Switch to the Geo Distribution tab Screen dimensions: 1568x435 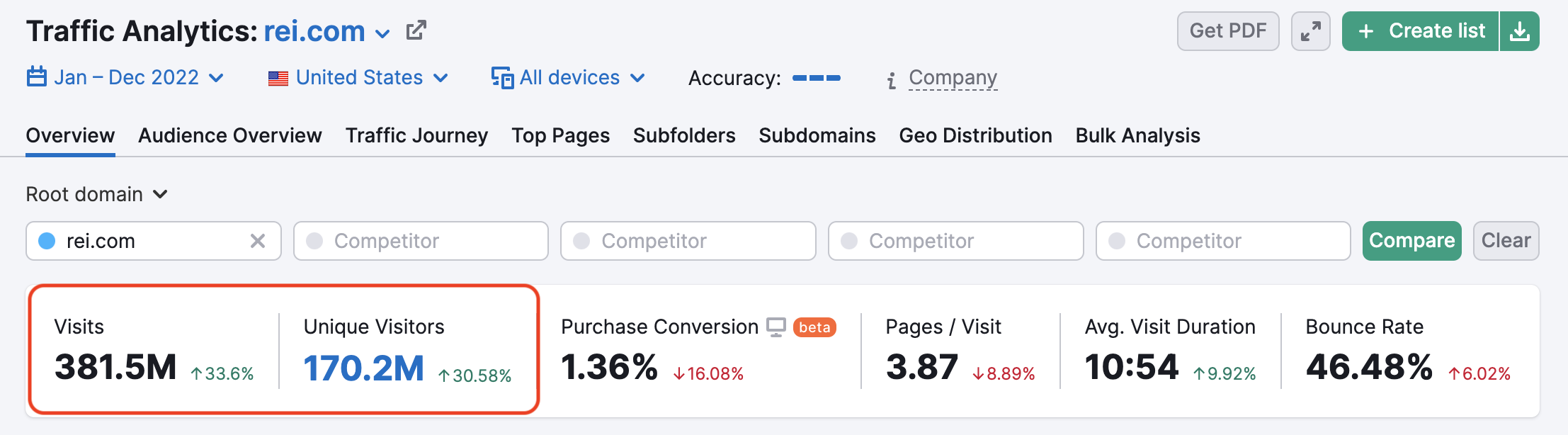click(975, 135)
